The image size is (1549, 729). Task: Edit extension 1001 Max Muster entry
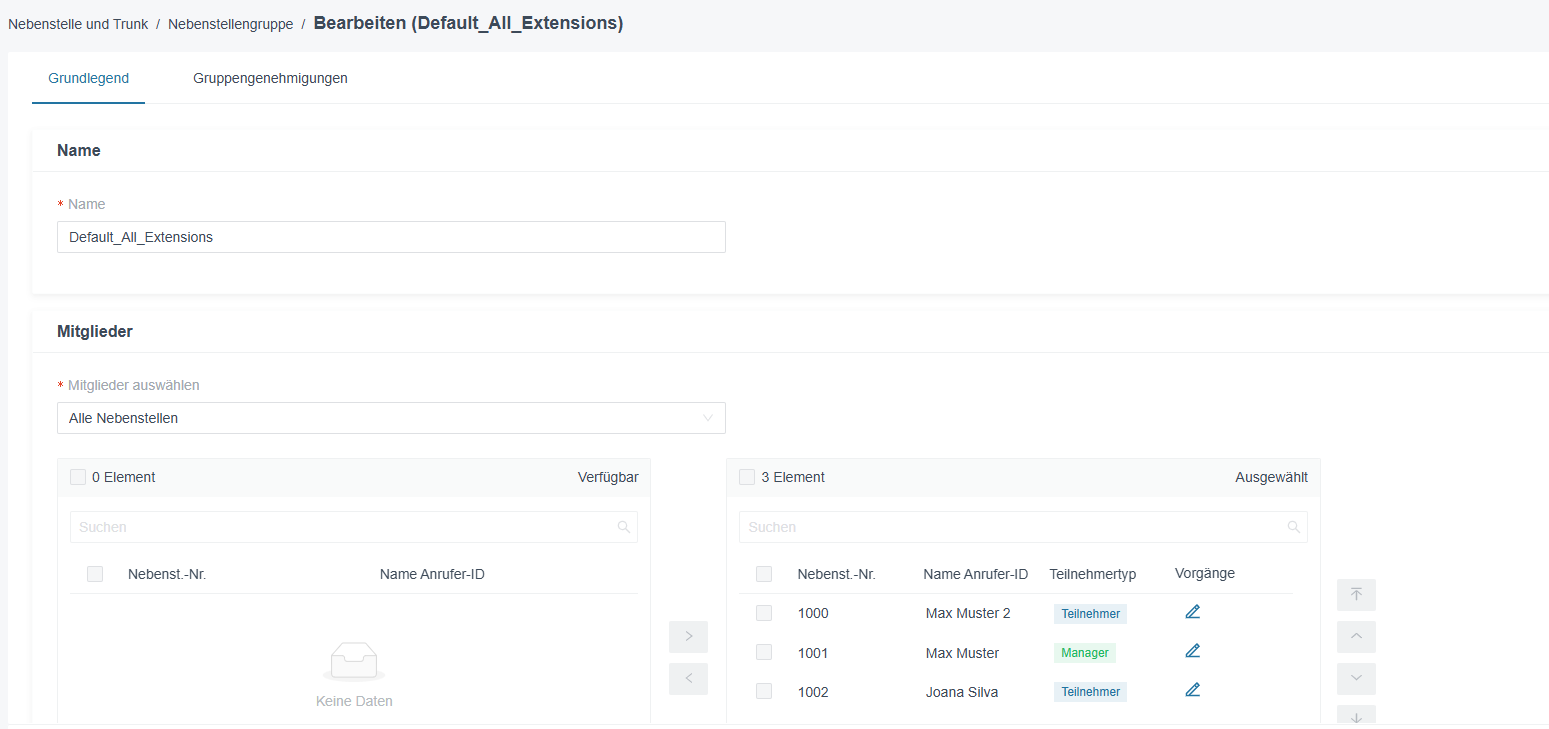coord(1192,651)
